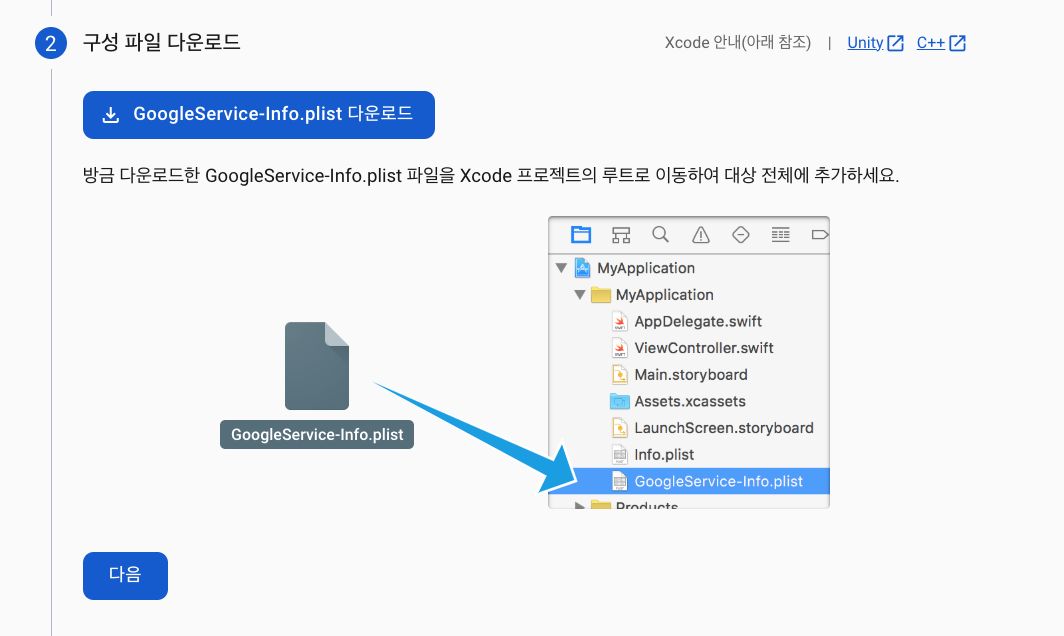Open the C++ guide link
1064x636 pixels.
(930, 43)
